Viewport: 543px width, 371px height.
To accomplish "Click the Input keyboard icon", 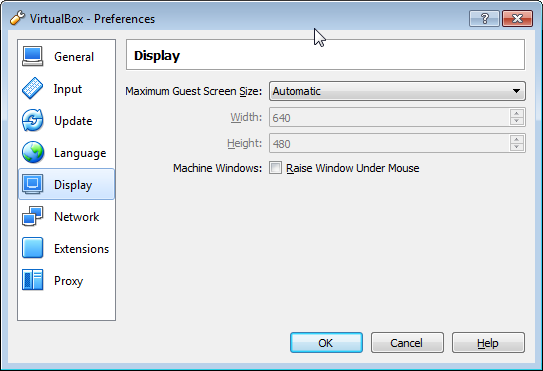I will pyautogui.click(x=33, y=88).
